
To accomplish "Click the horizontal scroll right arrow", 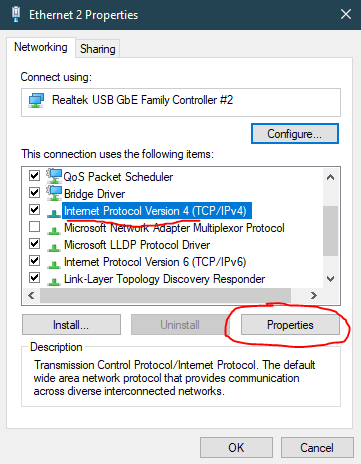I will pos(313,295).
